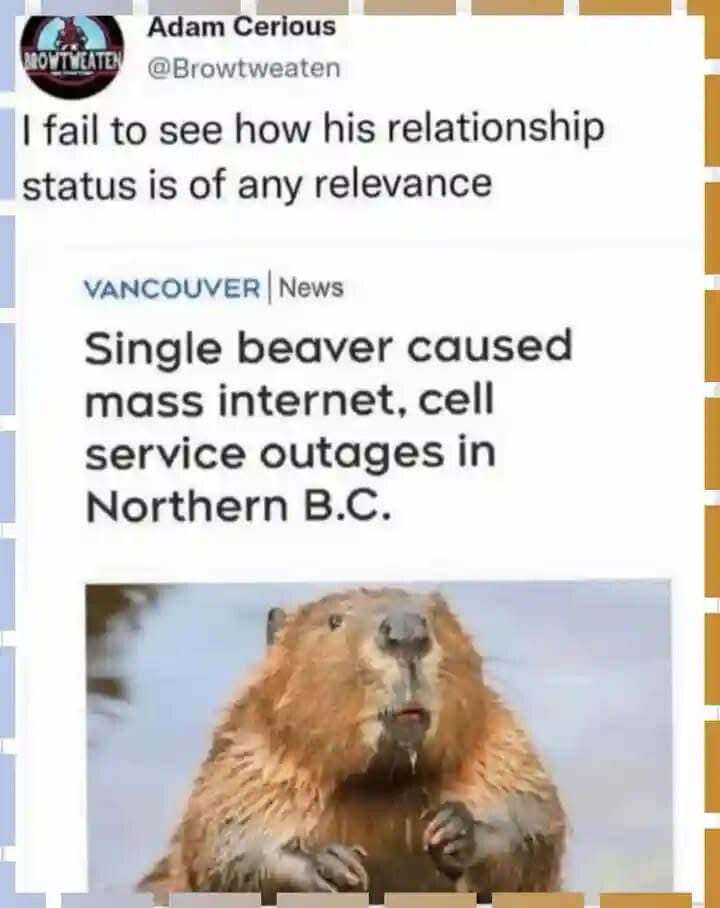
Task: Open the News category label
Action: coord(312,287)
